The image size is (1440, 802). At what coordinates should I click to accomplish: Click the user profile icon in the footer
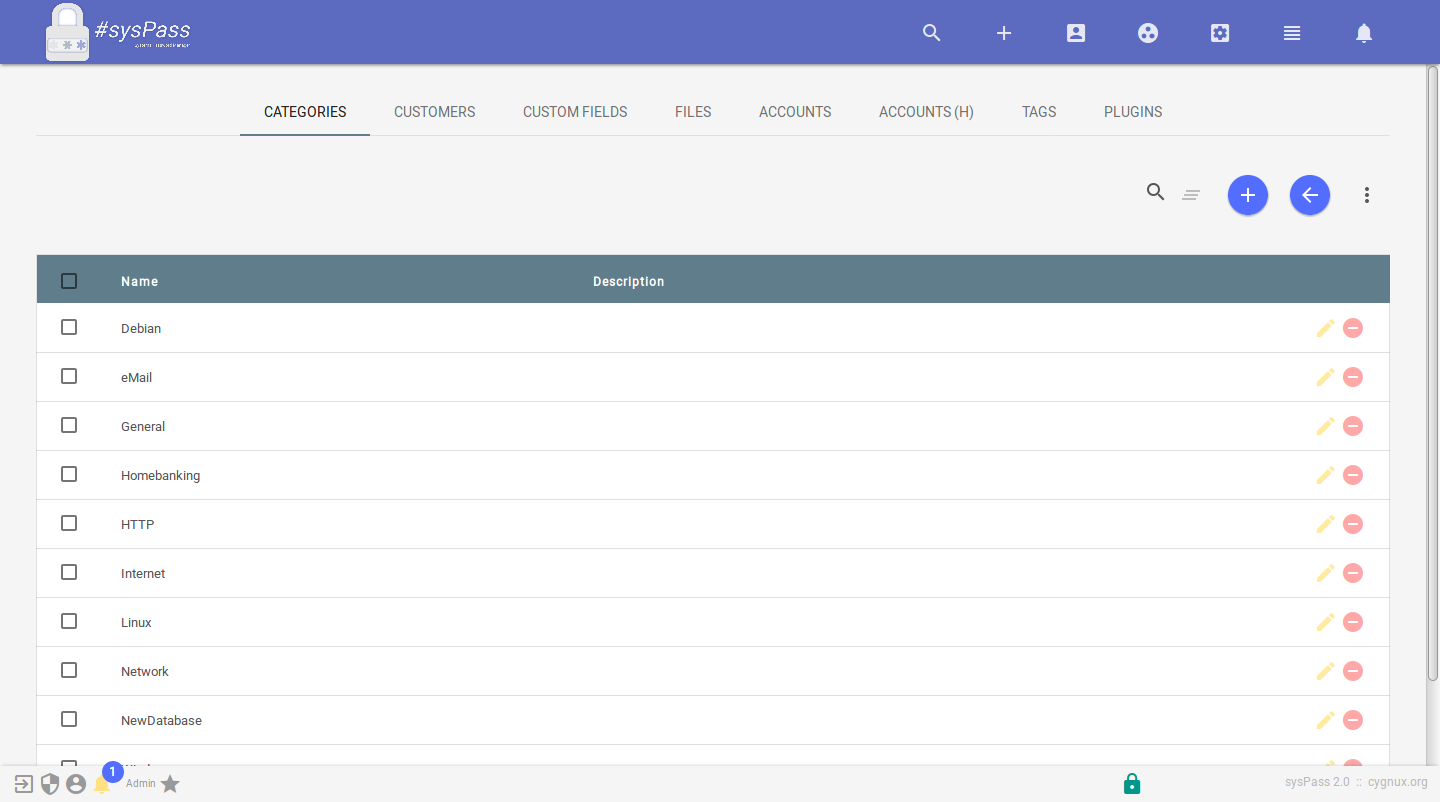[76, 784]
